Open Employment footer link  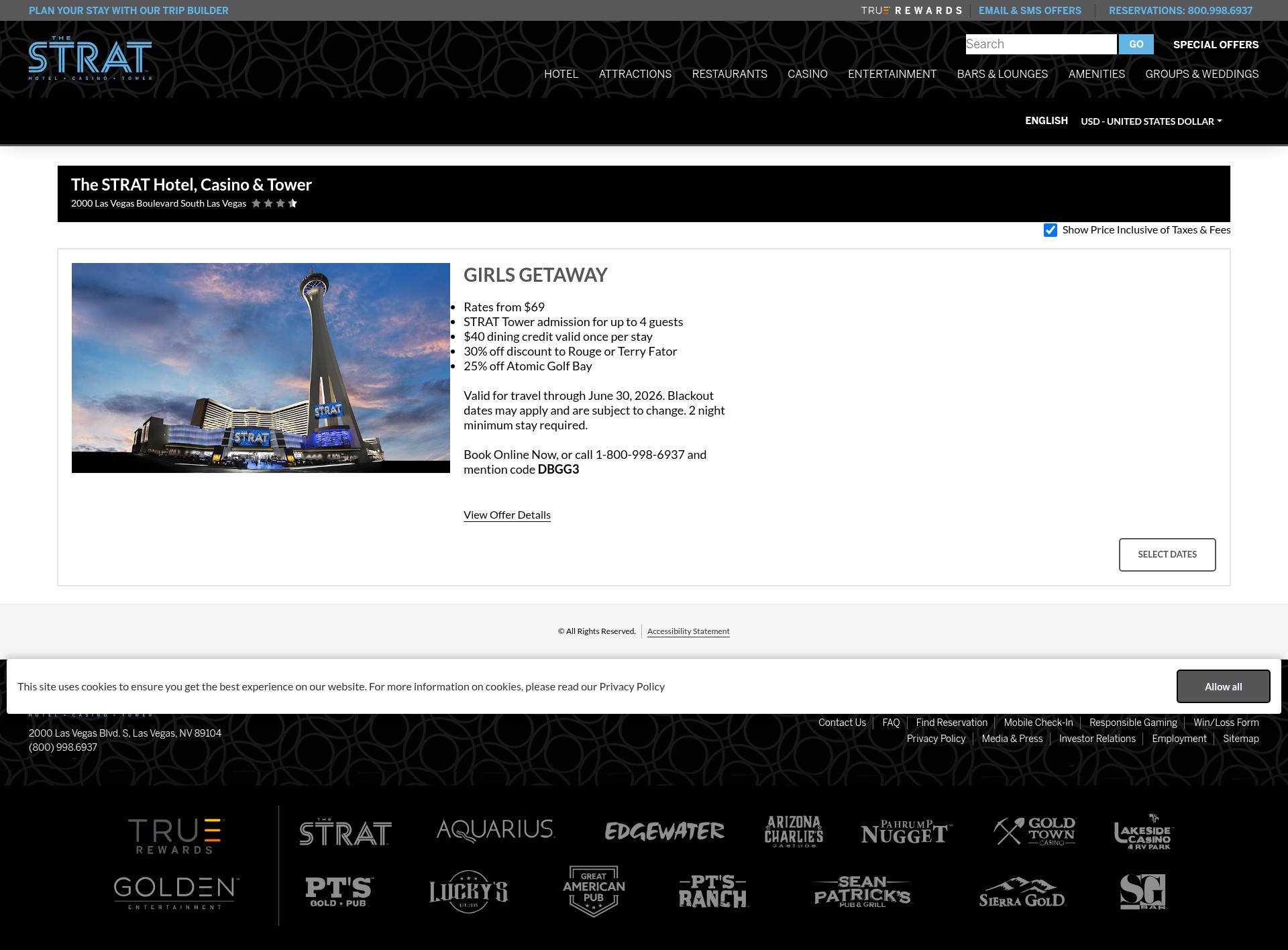tap(1179, 739)
